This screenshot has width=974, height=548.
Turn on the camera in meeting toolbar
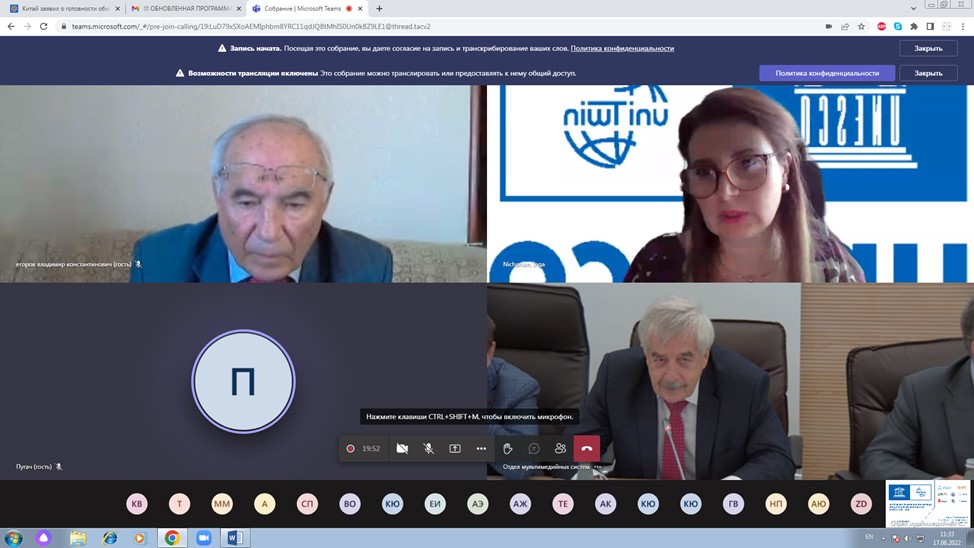coord(402,449)
